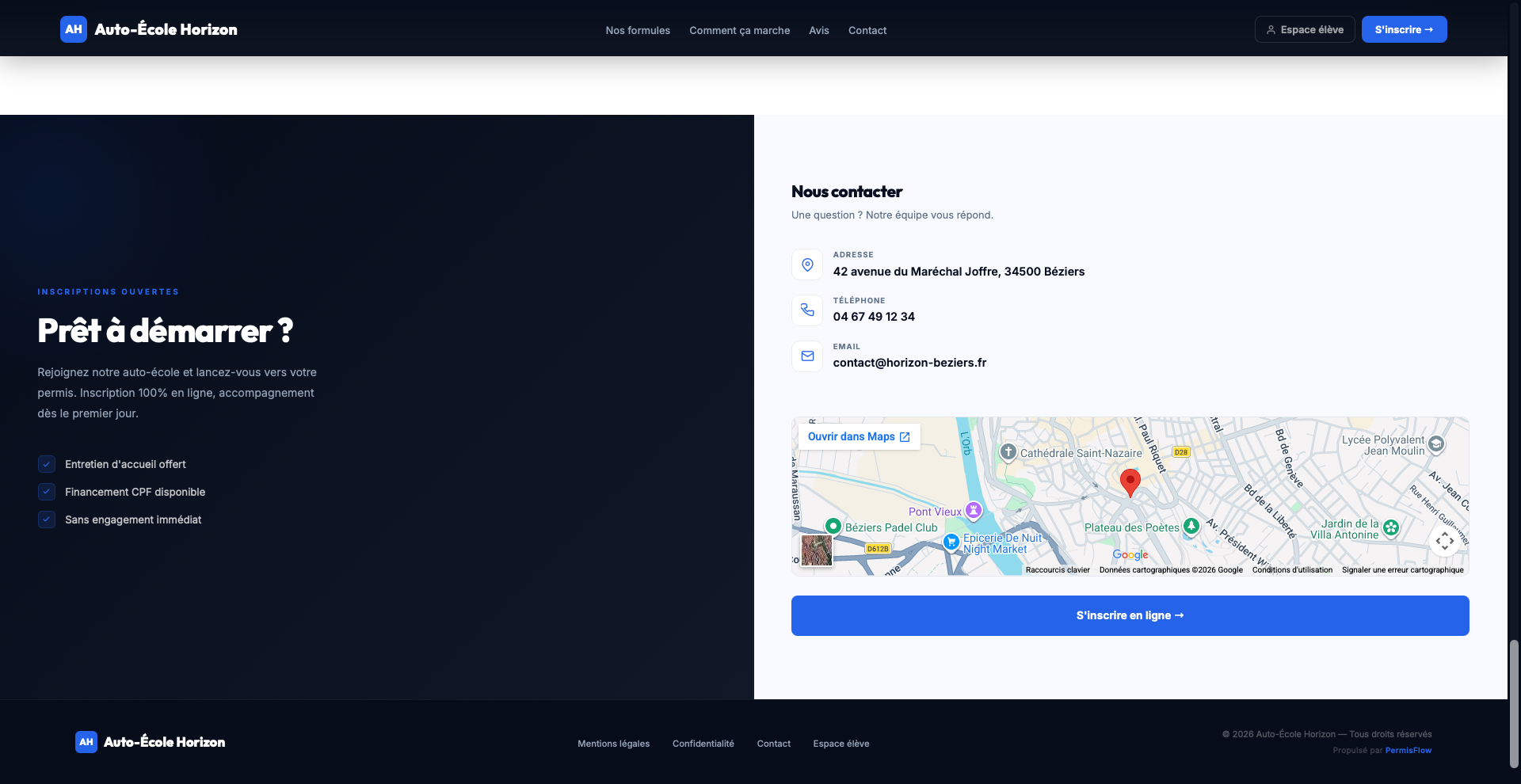Click the Epicerie De Nuit shop marker
This screenshot has width=1521, height=784.
click(951, 542)
